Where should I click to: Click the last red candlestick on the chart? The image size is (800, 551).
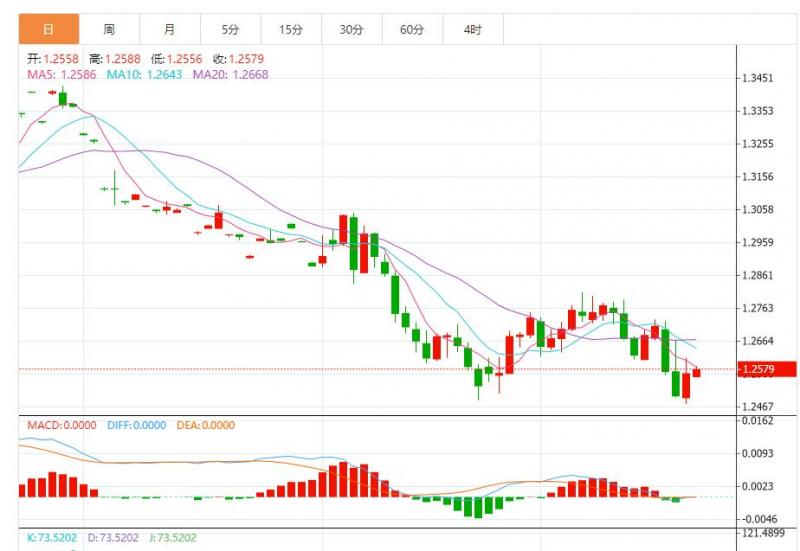coord(696,373)
